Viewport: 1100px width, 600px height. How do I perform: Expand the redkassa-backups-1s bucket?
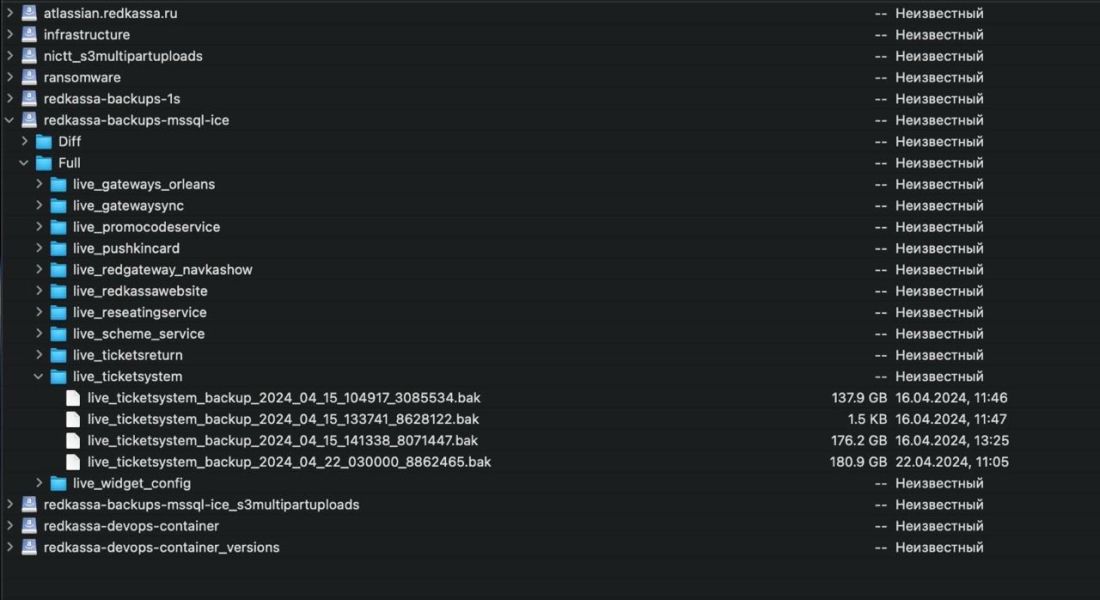tap(10, 99)
